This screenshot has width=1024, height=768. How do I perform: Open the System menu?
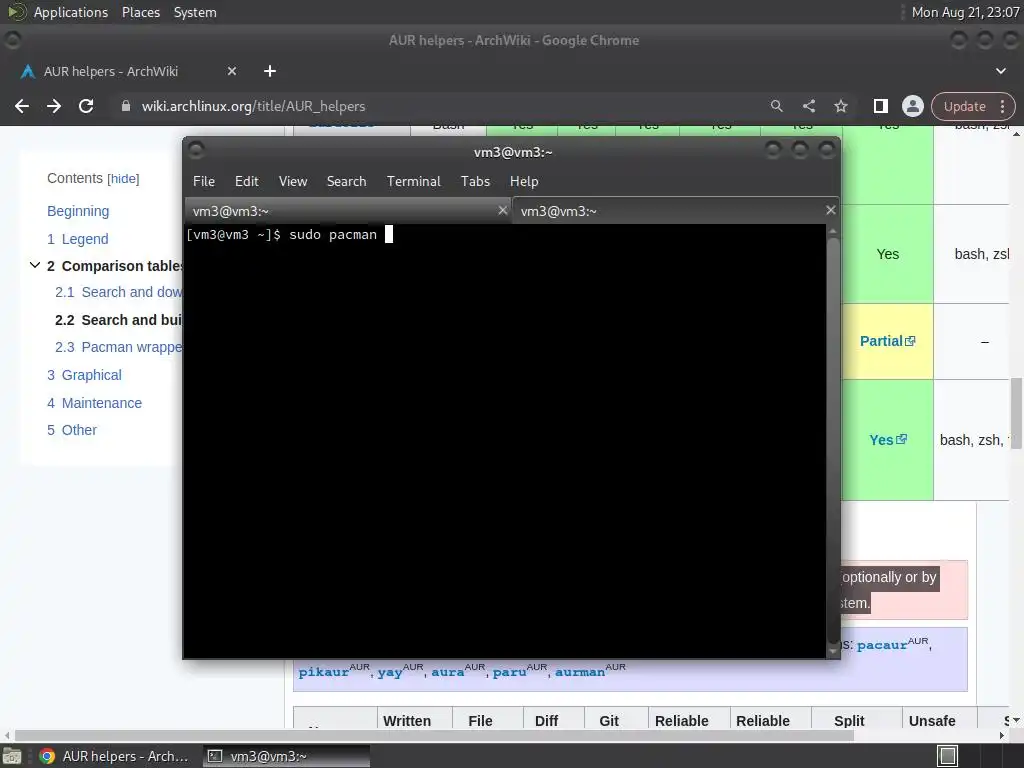pos(195,12)
